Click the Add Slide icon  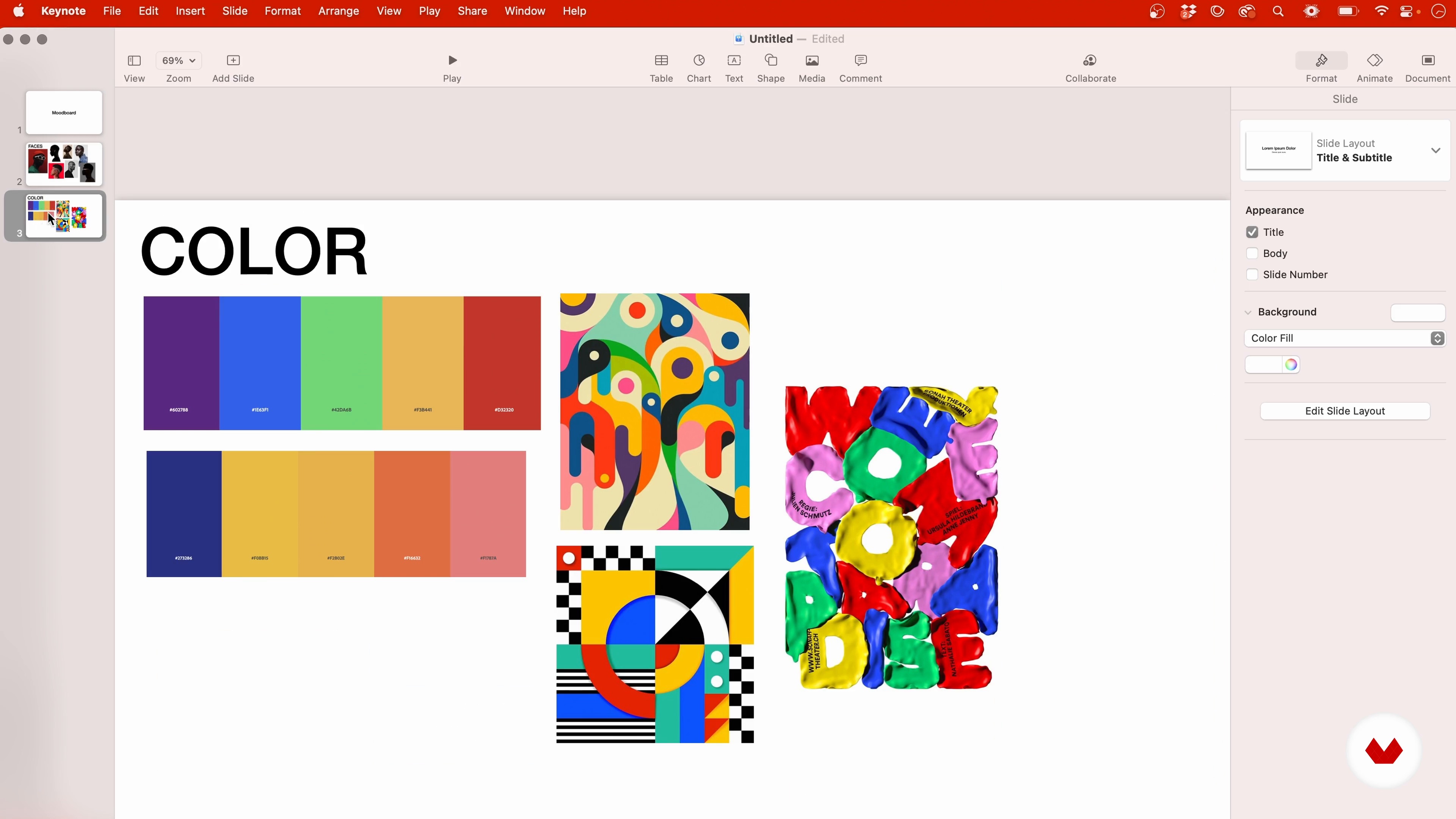233,61
